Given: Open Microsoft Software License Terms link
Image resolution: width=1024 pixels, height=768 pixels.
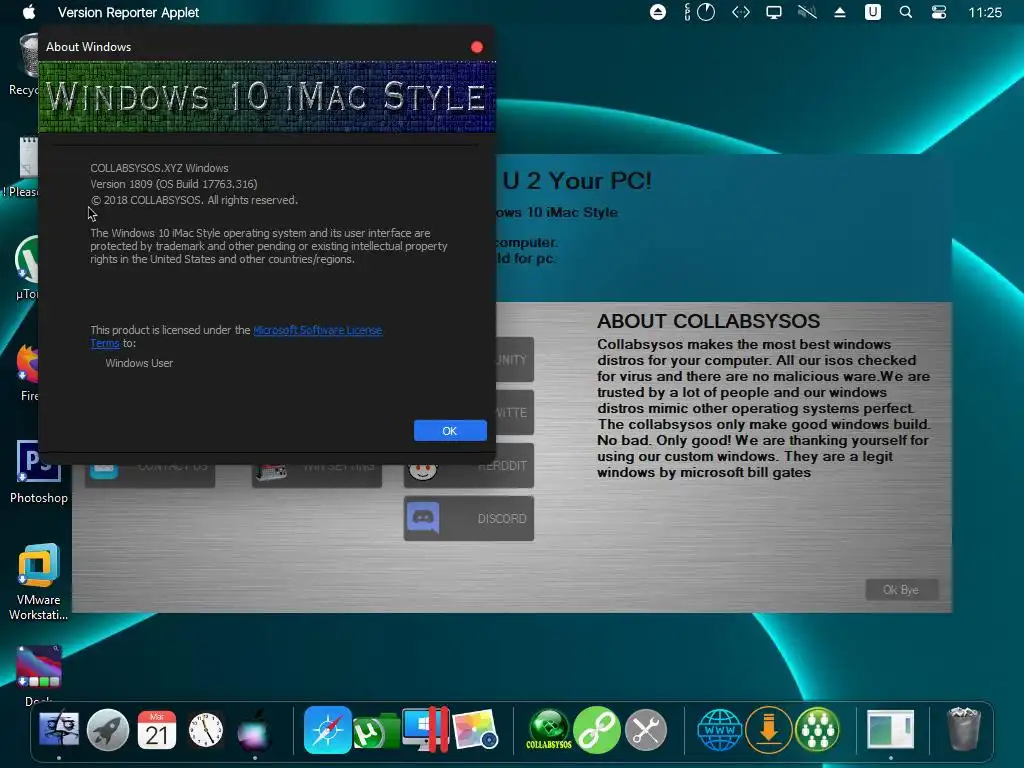Looking at the screenshot, I should point(317,330).
